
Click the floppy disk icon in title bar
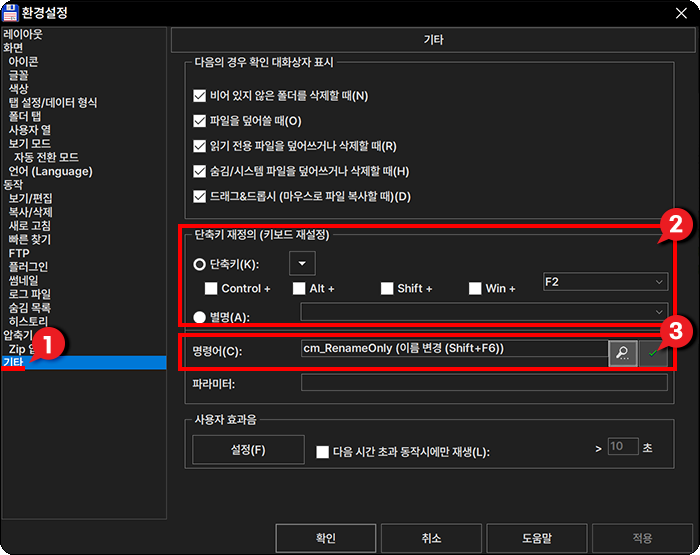(10, 13)
